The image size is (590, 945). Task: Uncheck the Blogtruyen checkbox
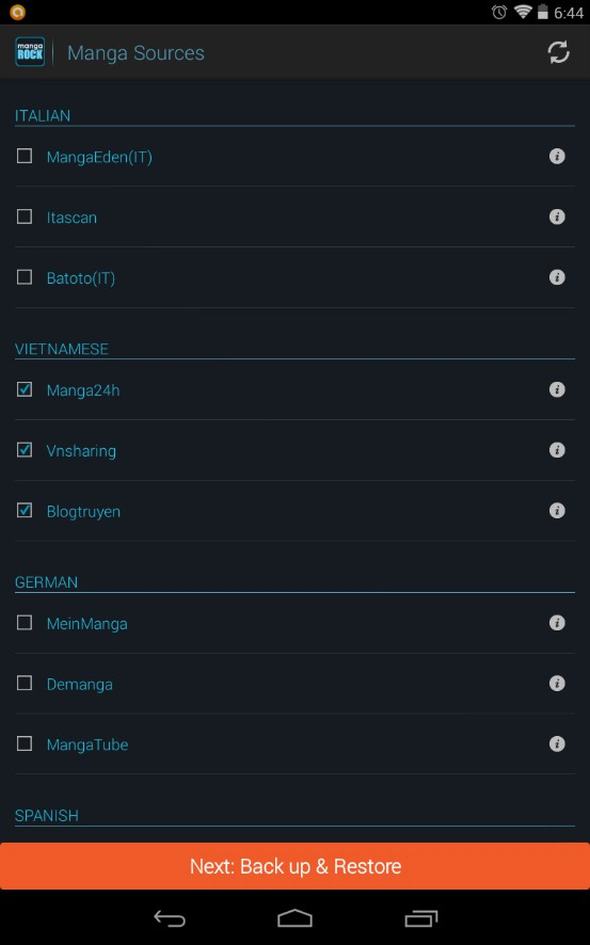(x=24, y=510)
